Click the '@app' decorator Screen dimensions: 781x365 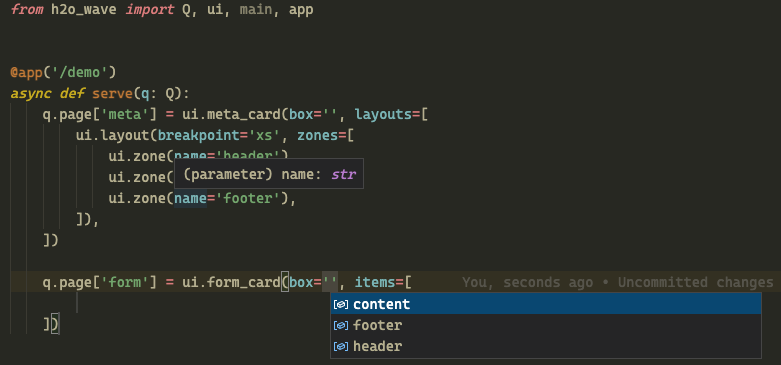[x=26, y=73]
